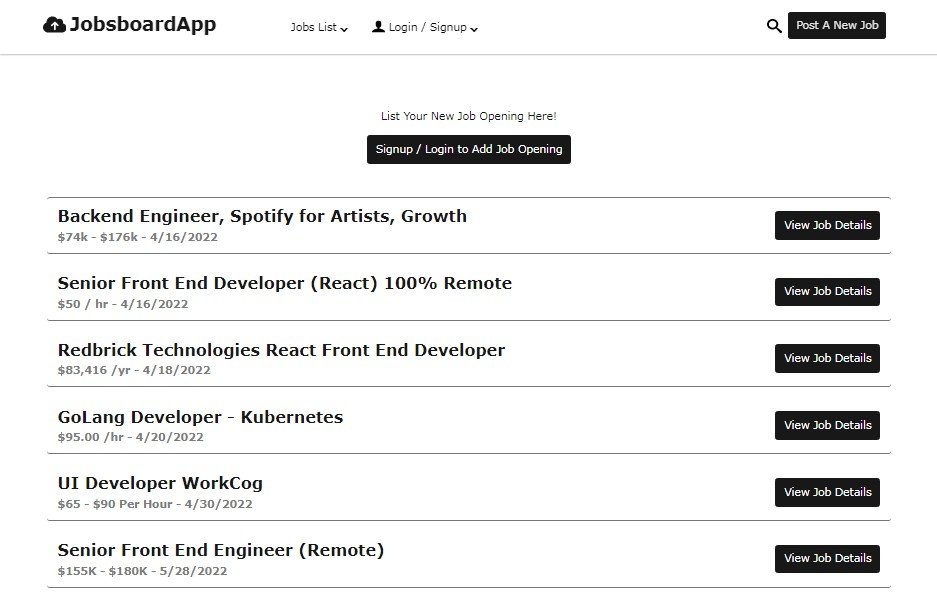View details for the GoLang Developer Kubernetes job

pos(827,425)
